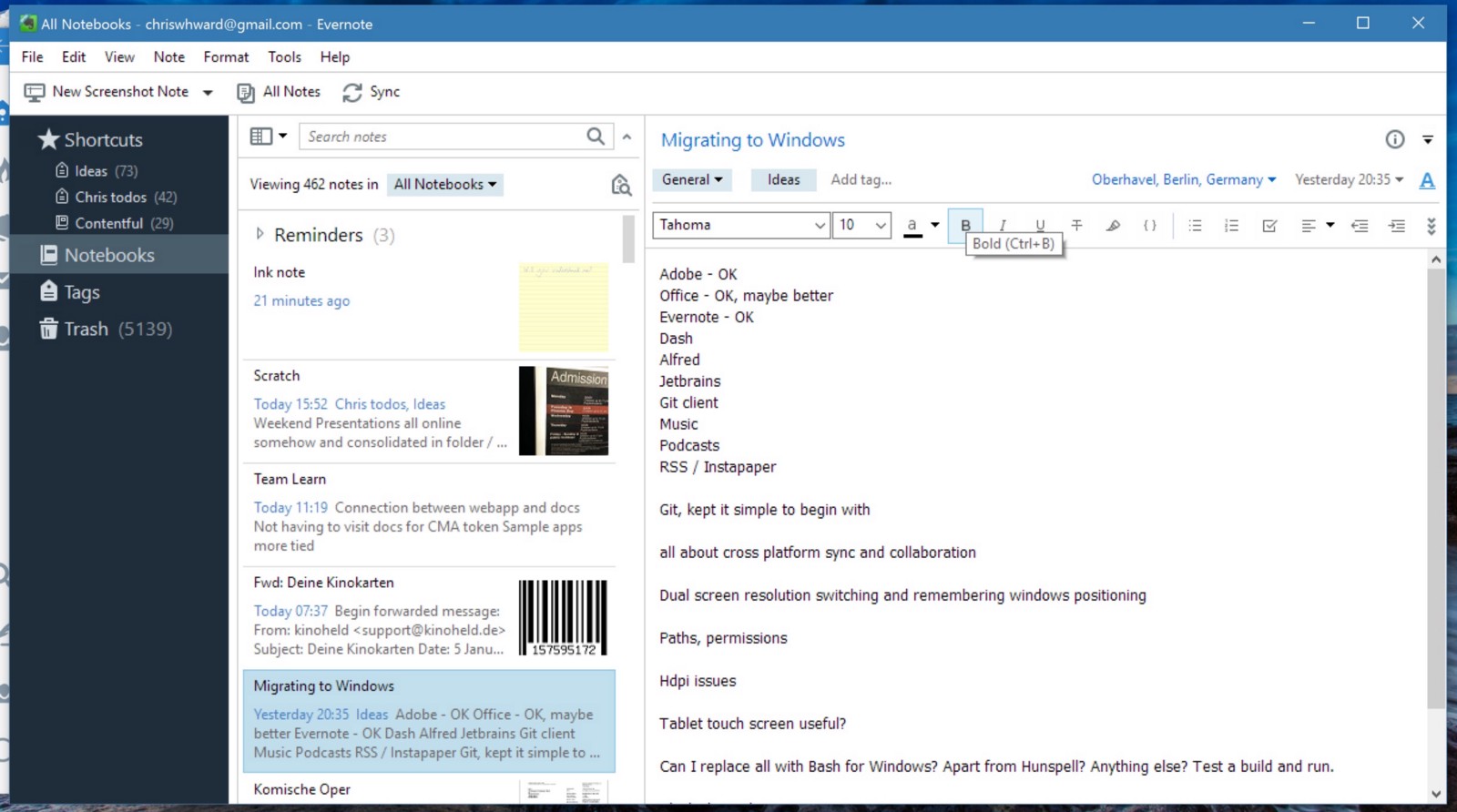
Task: Select Notebooks in the sidebar
Action: (x=119, y=255)
